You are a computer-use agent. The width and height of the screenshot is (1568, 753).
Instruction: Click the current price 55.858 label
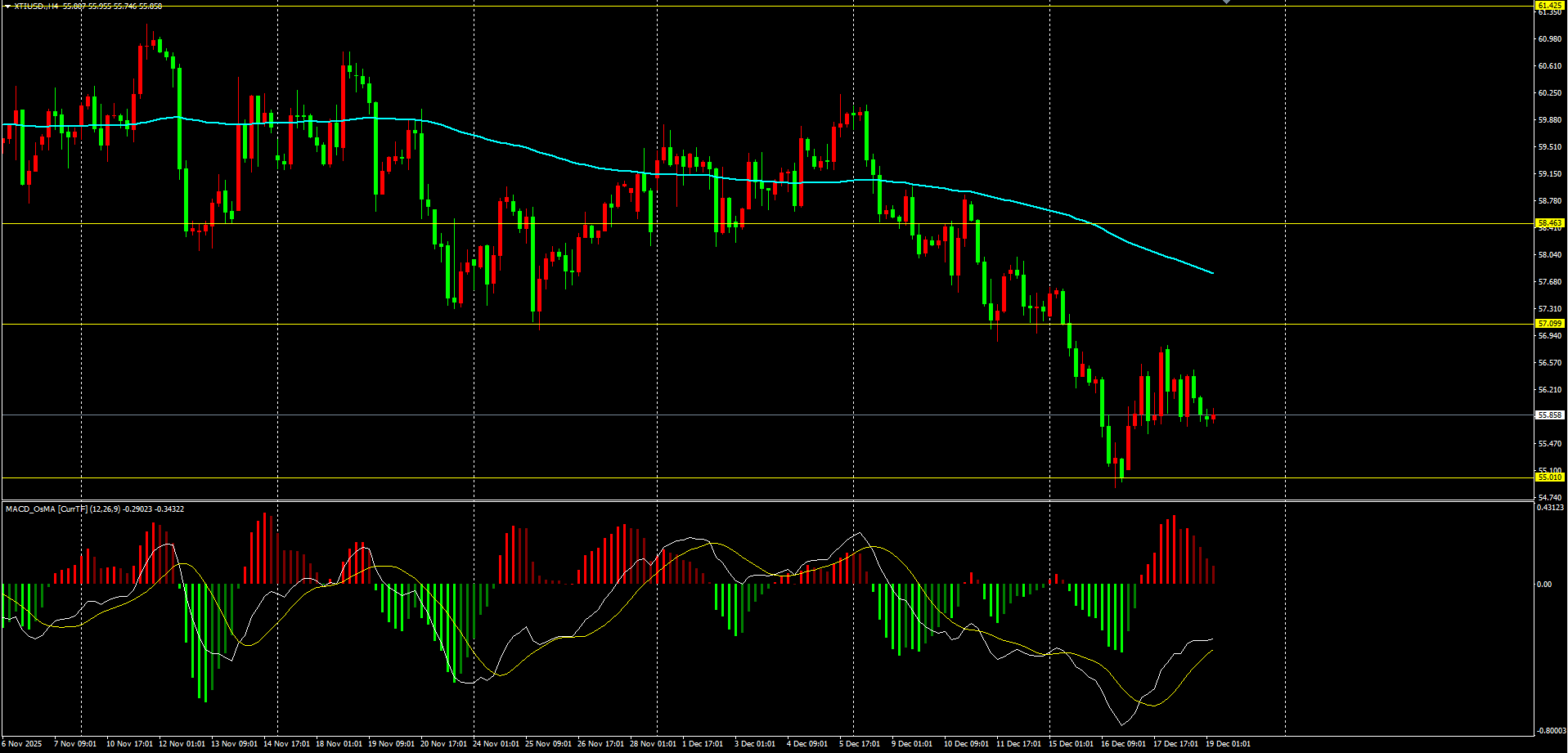pos(1549,415)
